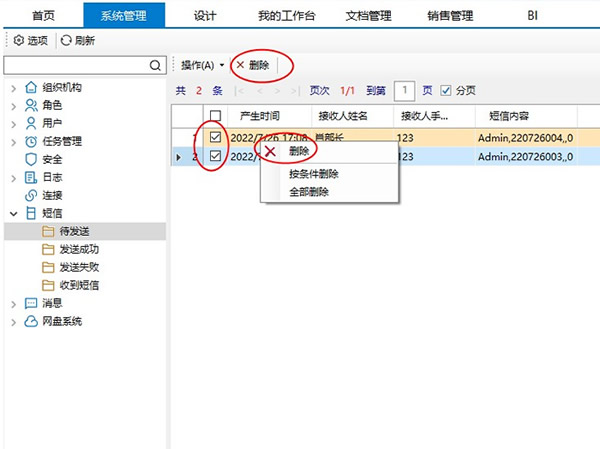This screenshot has height=449, width=600.
Task: Click the search magnifier icon in sidebar
Action: click(156, 66)
